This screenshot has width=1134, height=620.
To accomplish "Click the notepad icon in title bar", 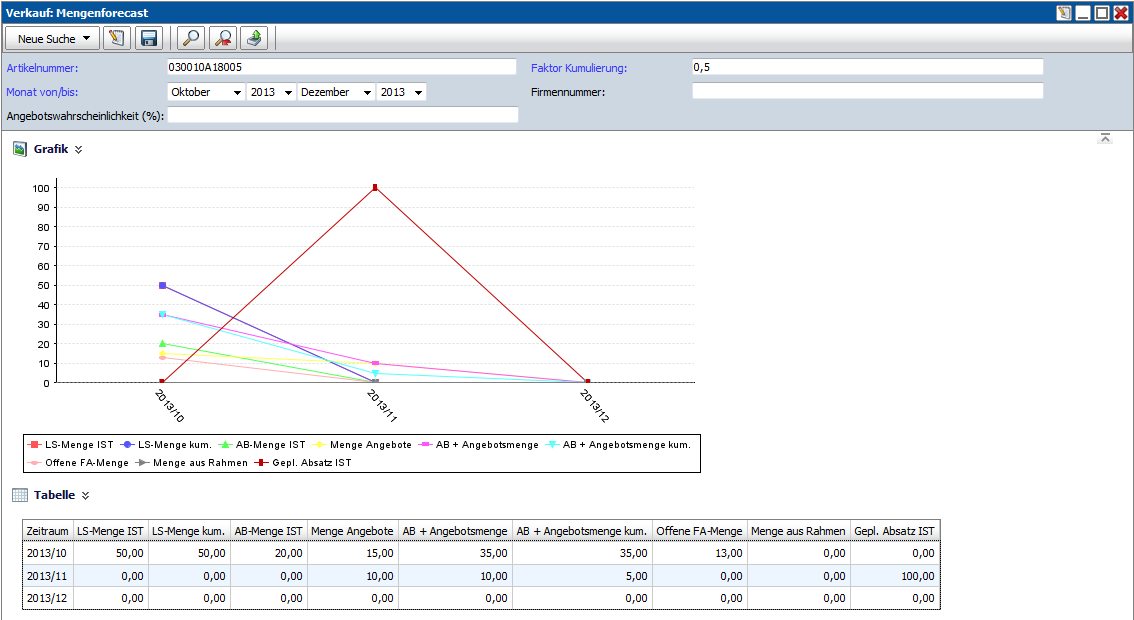I will pos(1063,13).
